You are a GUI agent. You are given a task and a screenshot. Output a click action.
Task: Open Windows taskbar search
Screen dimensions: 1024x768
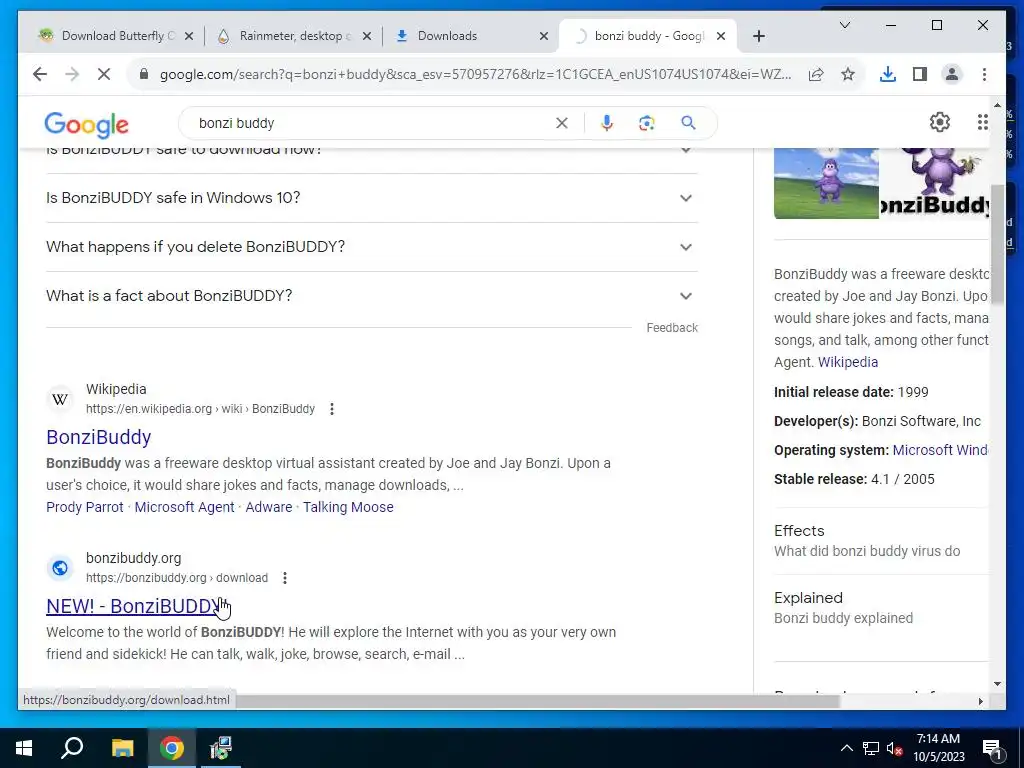(72, 748)
